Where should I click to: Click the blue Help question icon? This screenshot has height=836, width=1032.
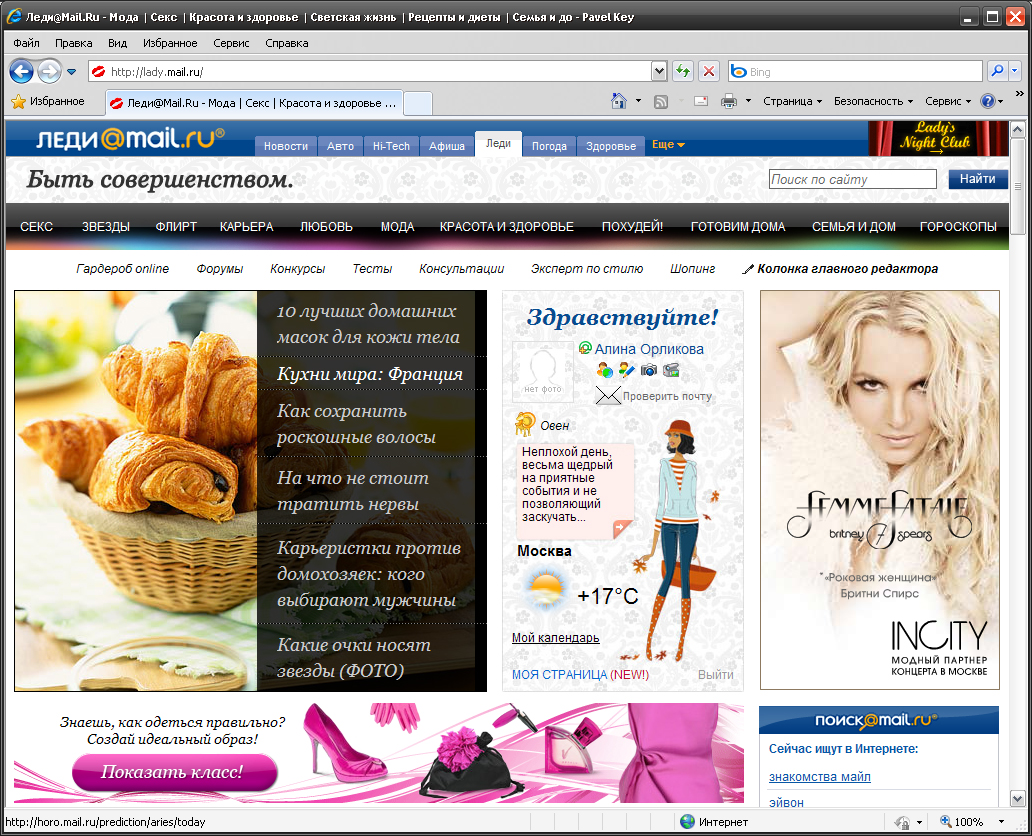click(x=987, y=101)
